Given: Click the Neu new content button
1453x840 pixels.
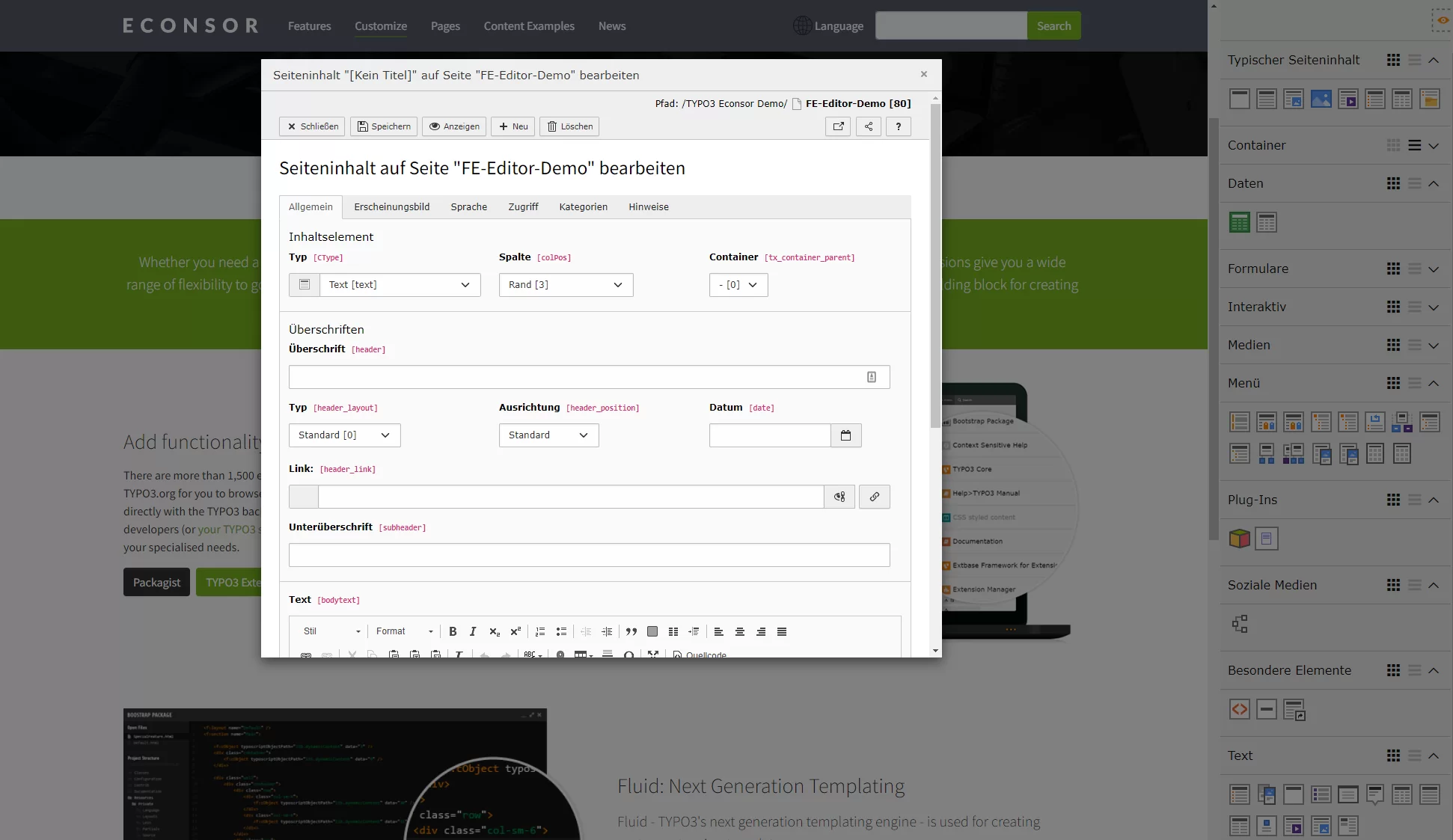Looking at the screenshot, I should pos(513,126).
